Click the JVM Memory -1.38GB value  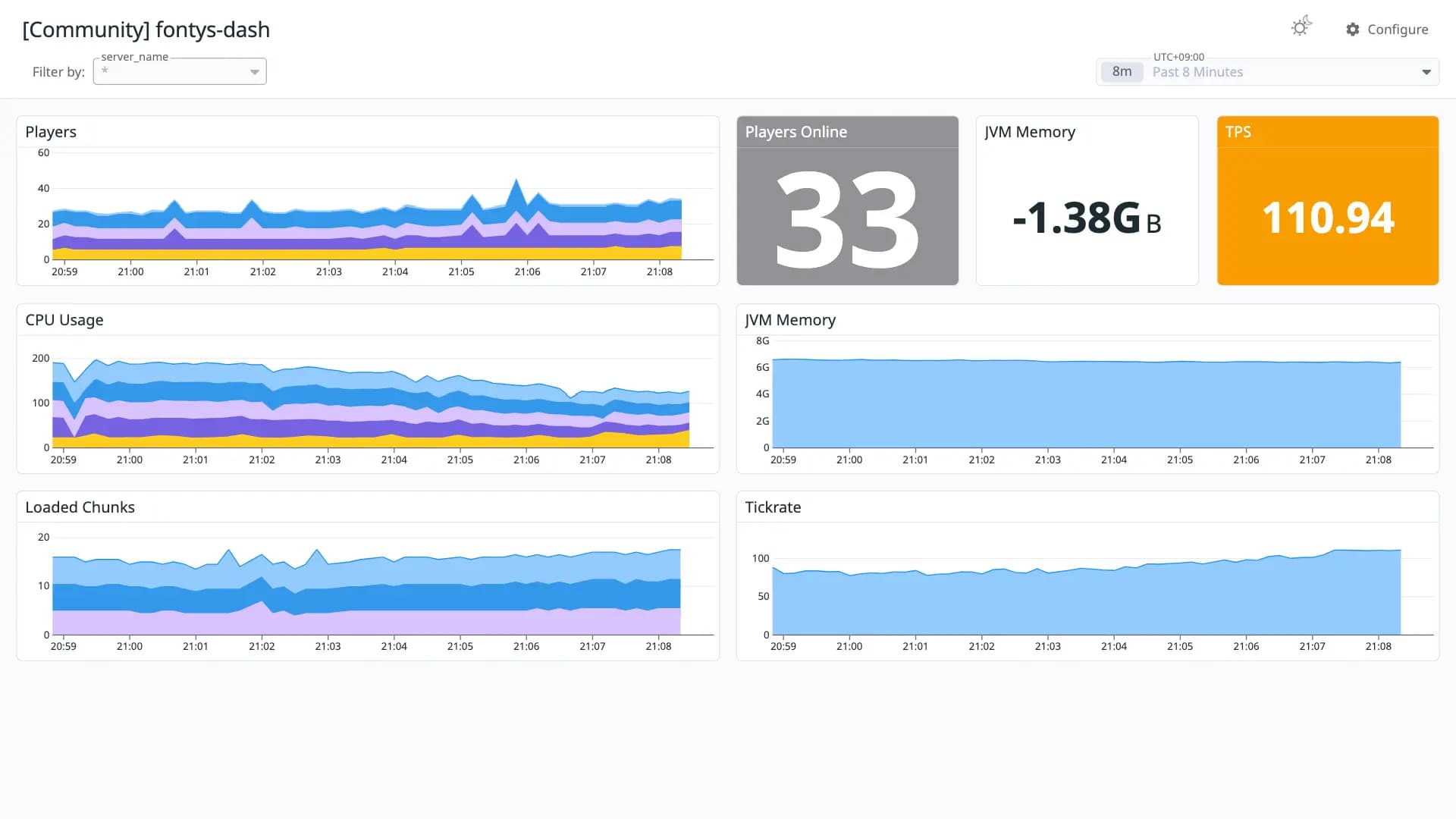click(1087, 218)
